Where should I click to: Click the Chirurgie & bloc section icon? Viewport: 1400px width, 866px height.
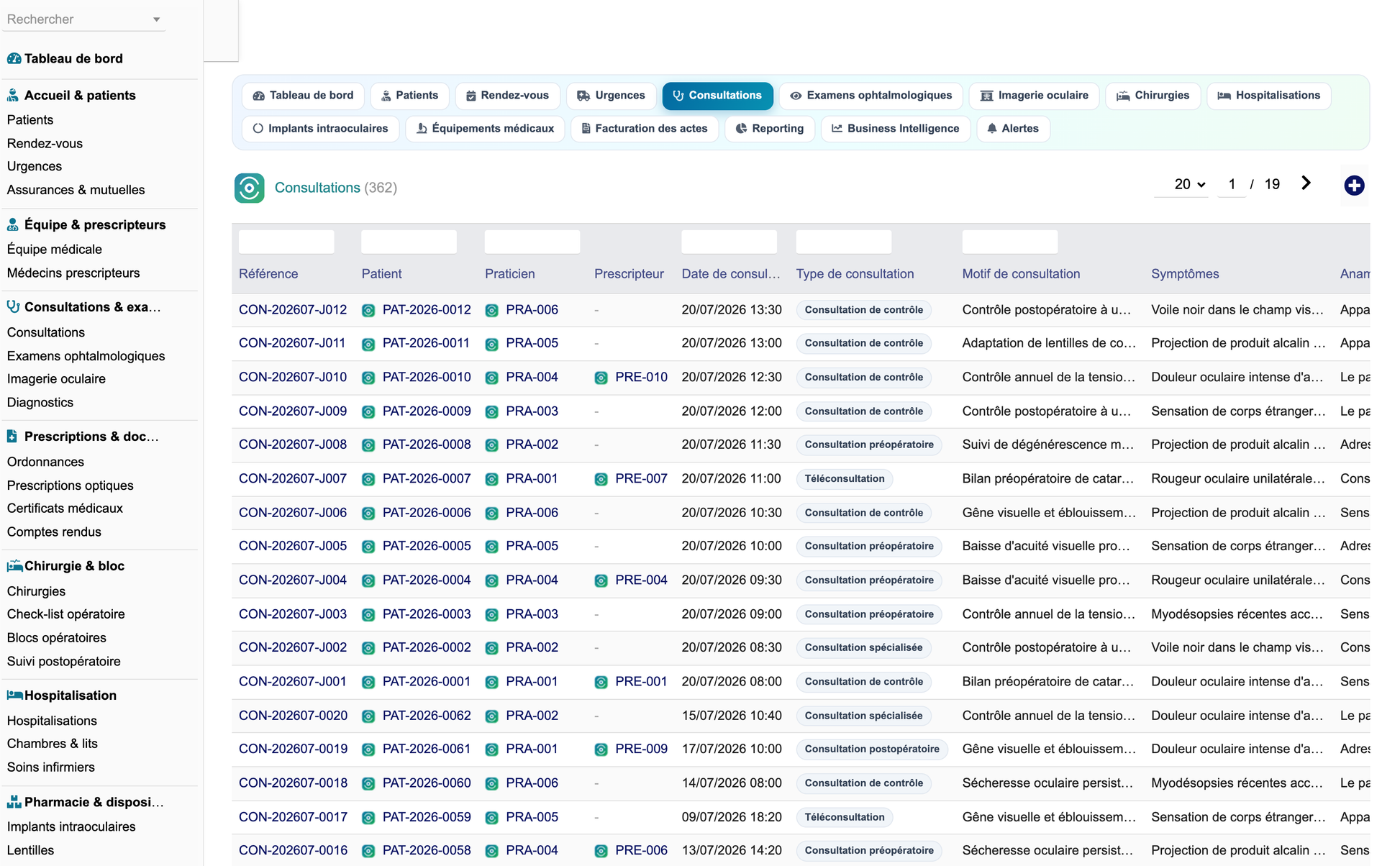point(14,566)
